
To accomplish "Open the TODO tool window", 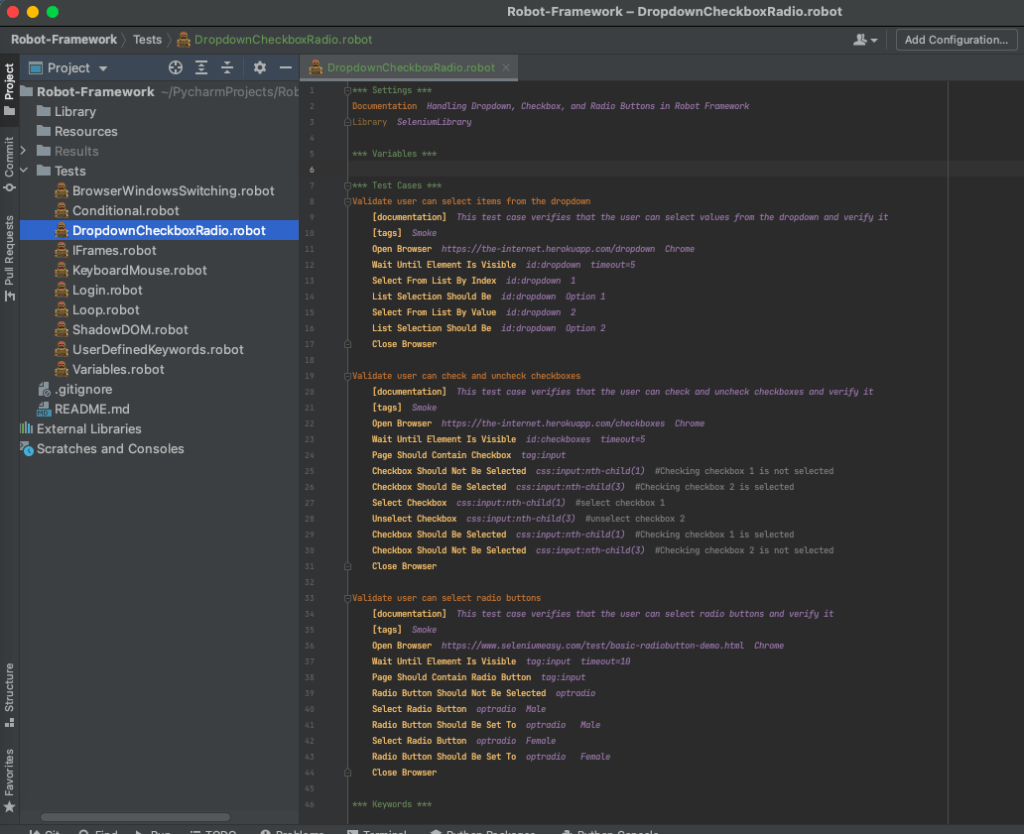I will (213, 831).
